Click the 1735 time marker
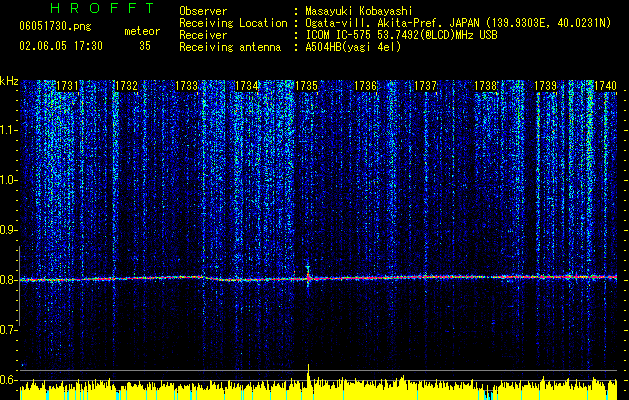 click(306, 86)
